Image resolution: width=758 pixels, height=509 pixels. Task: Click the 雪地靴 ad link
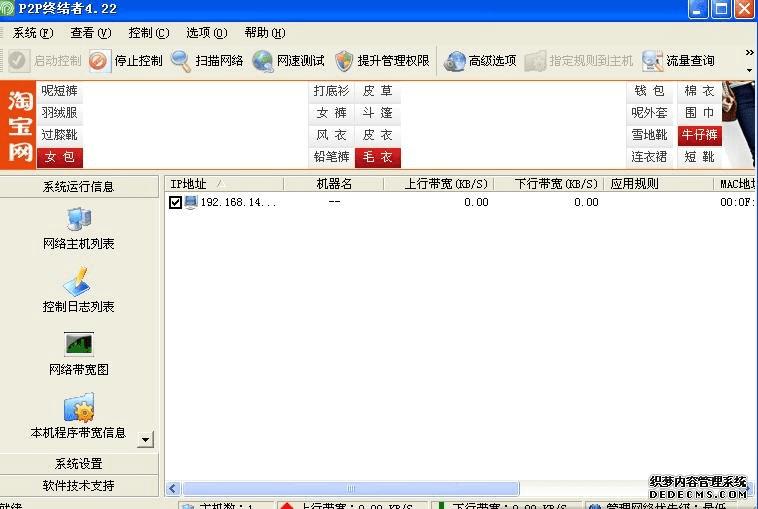(649, 135)
